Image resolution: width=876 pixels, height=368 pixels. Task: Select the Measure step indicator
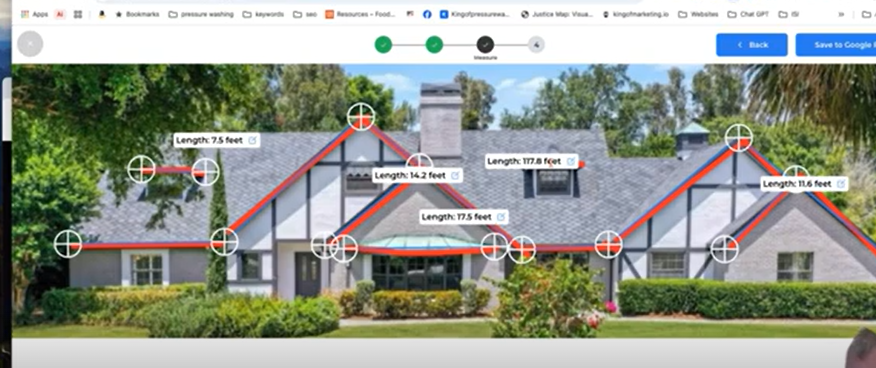pos(485,45)
